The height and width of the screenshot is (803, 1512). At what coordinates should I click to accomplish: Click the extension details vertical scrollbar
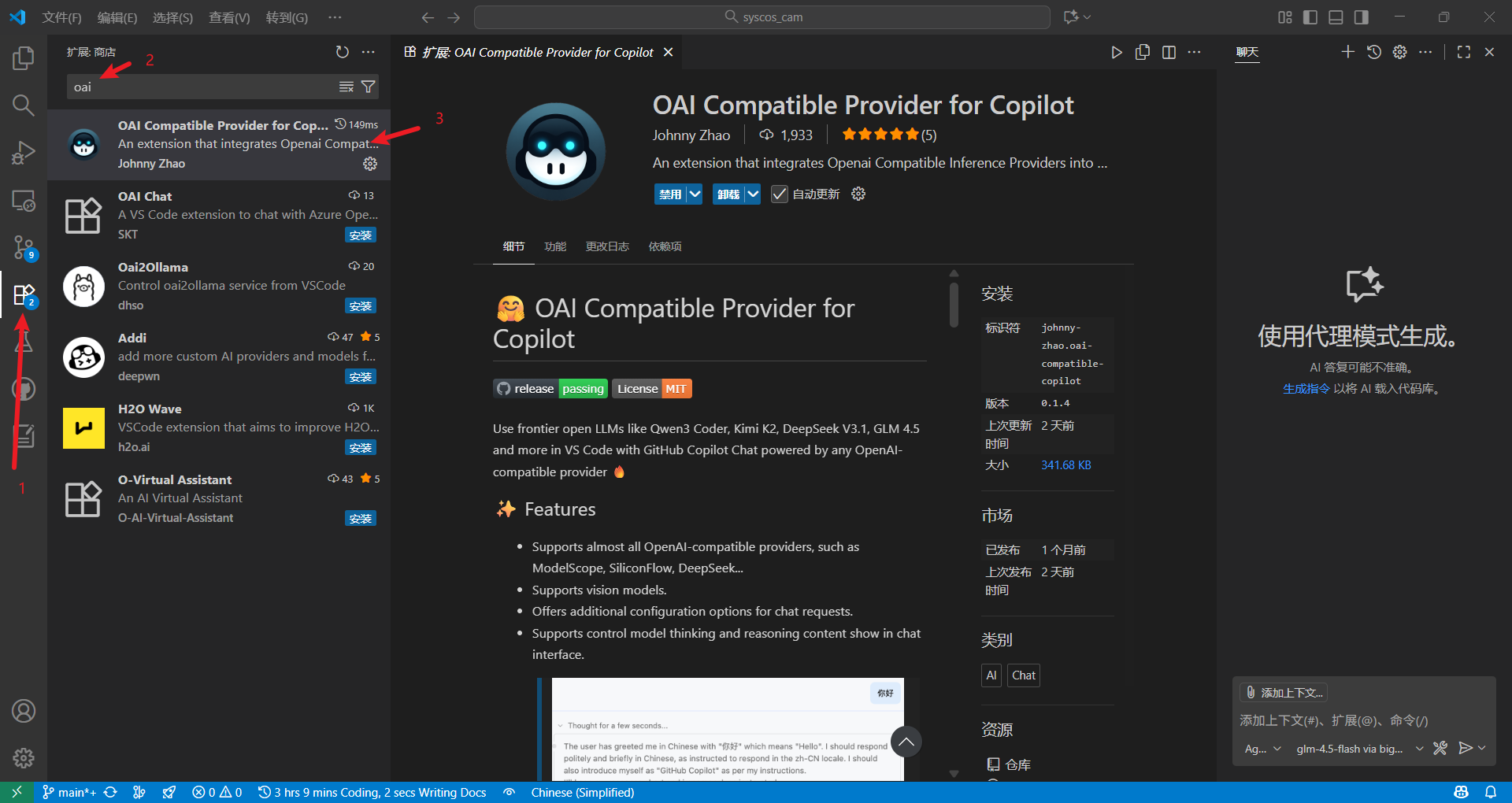click(x=954, y=305)
